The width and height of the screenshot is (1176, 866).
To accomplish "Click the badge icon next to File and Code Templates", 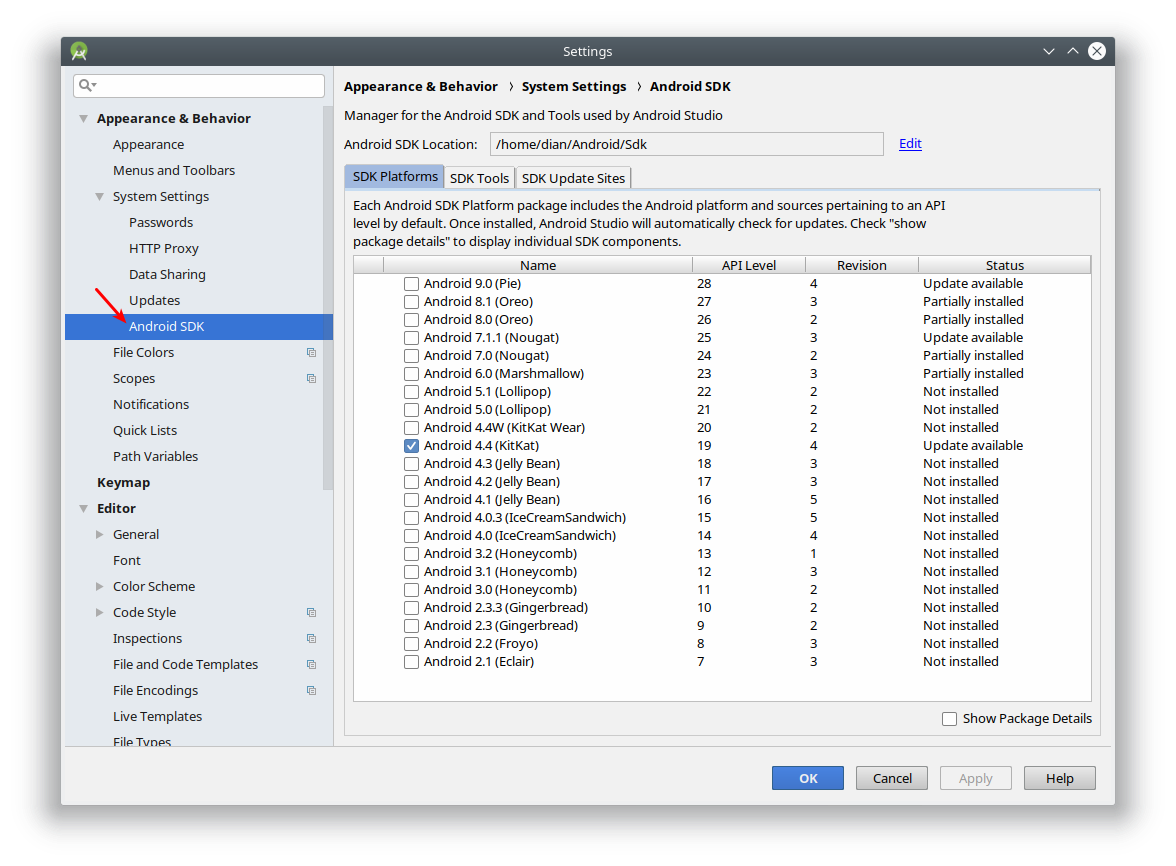I will (311, 664).
